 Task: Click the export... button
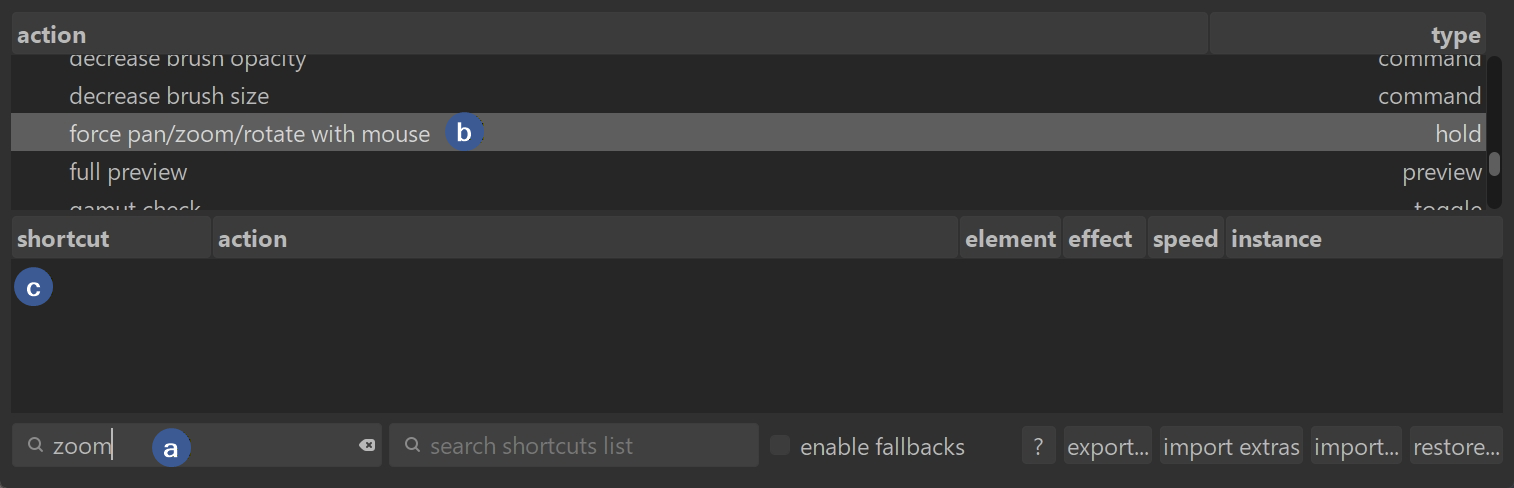1107,446
